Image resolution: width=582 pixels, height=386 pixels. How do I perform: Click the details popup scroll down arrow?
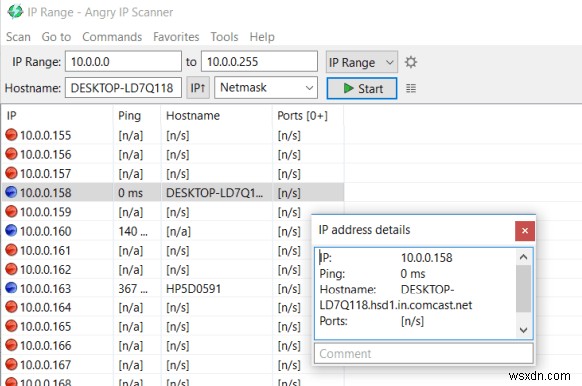click(x=523, y=330)
